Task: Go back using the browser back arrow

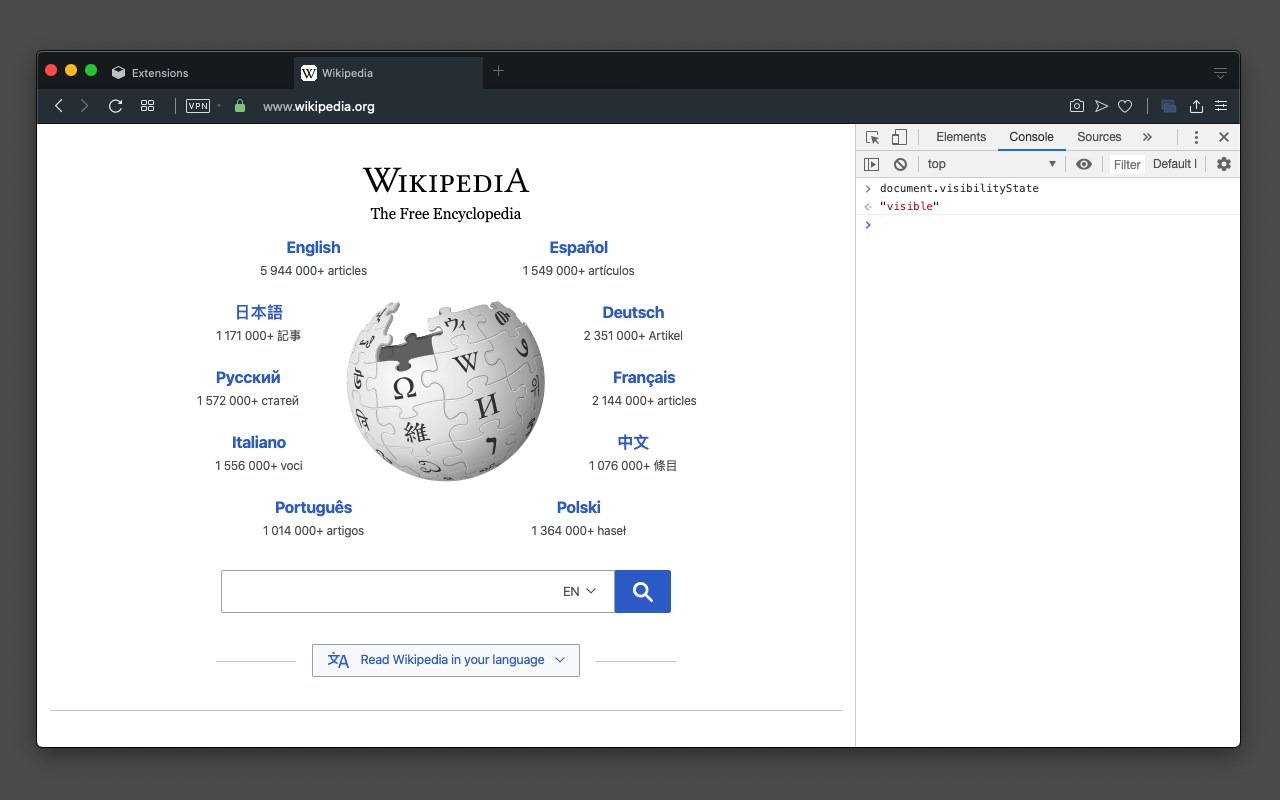Action: 59,106
